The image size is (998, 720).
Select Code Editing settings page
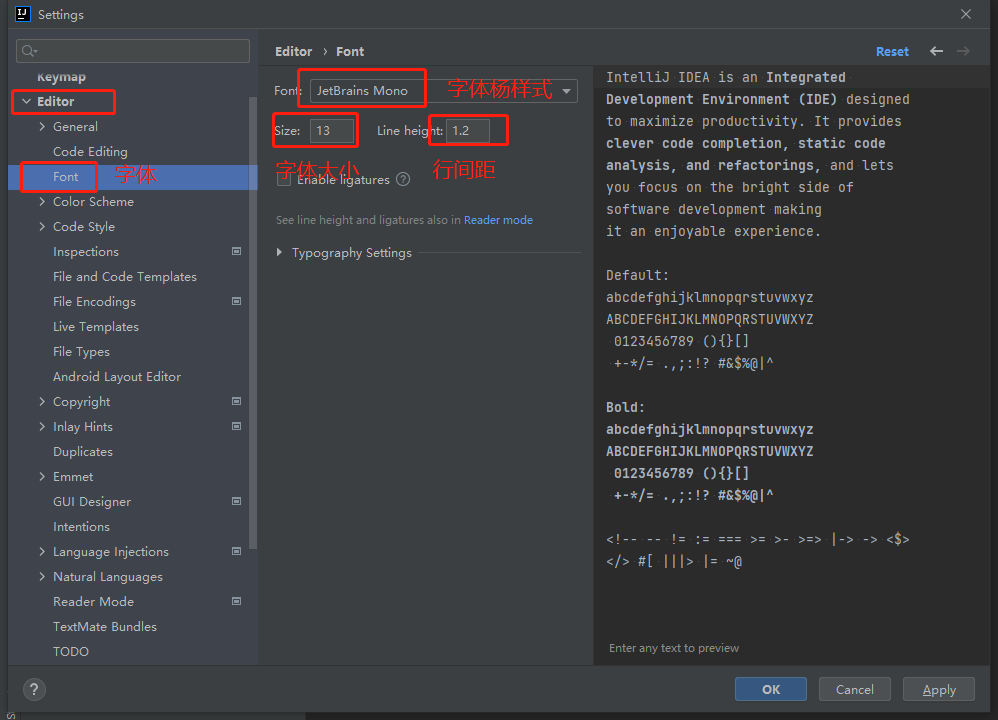click(x=90, y=152)
